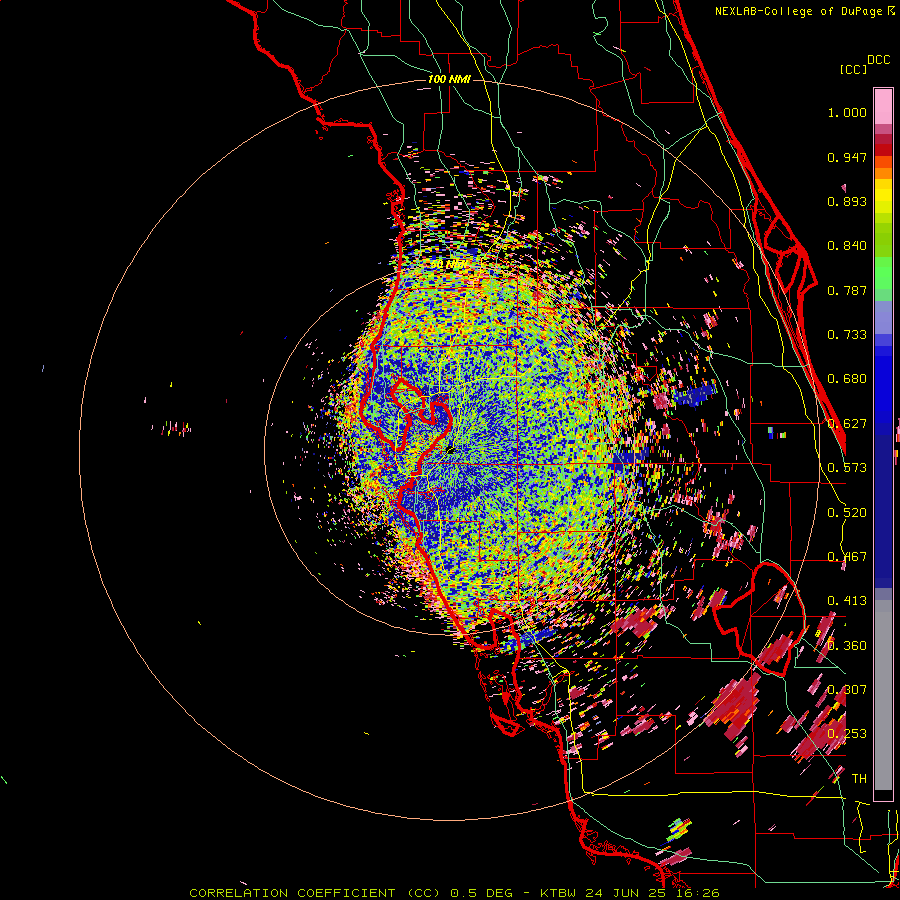
Task: Select the 0.413 scale value
Action: point(847,601)
